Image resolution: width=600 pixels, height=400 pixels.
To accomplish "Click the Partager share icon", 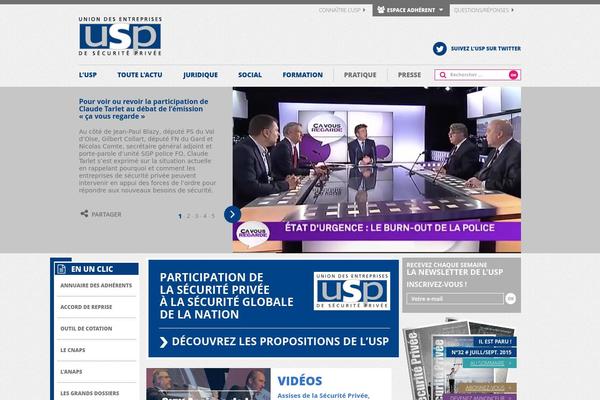I will click(x=84, y=214).
